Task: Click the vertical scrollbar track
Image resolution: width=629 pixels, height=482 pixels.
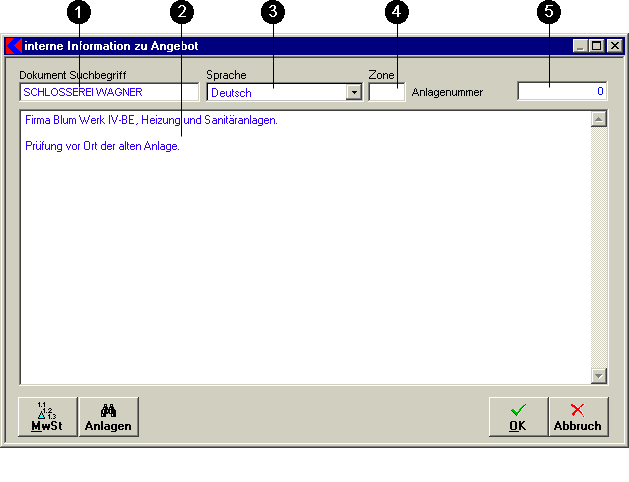Action: point(599,250)
